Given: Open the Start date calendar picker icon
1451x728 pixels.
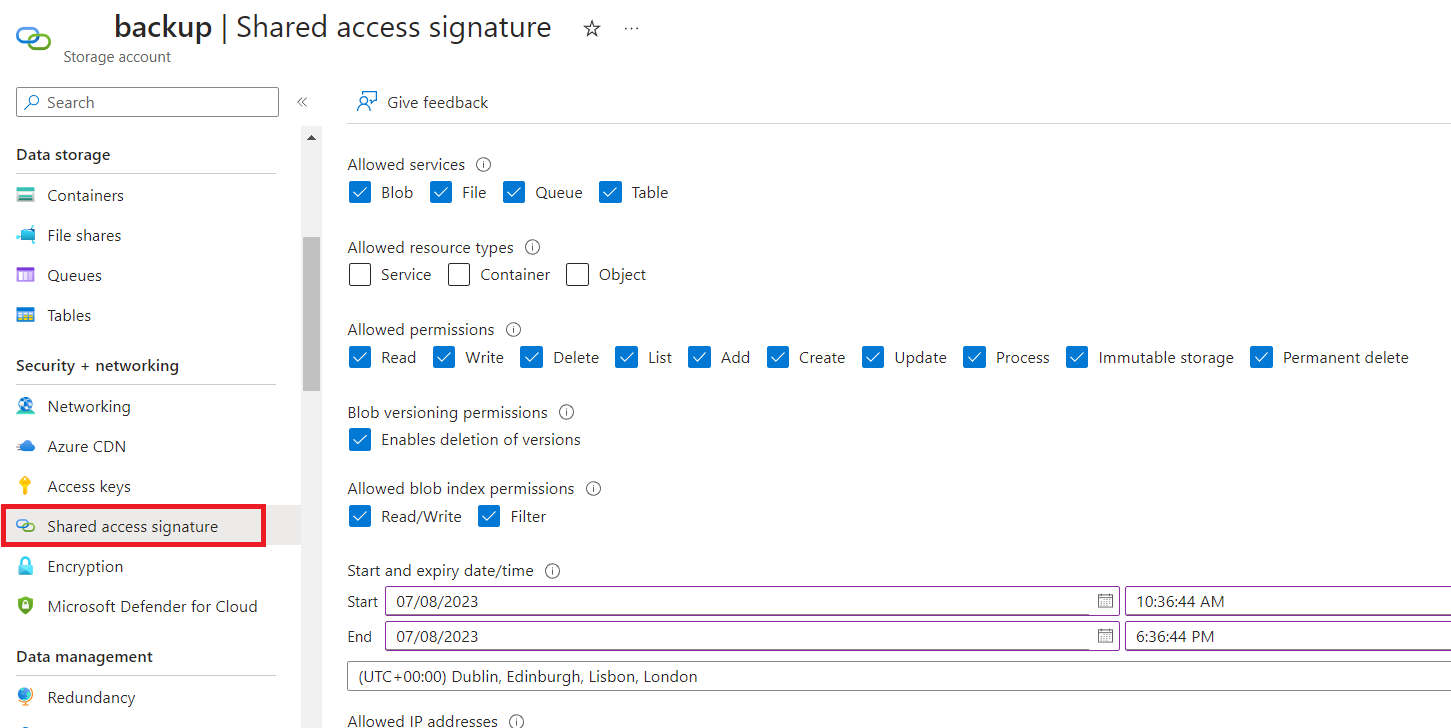Looking at the screenshot, I should coord(1104,601).
